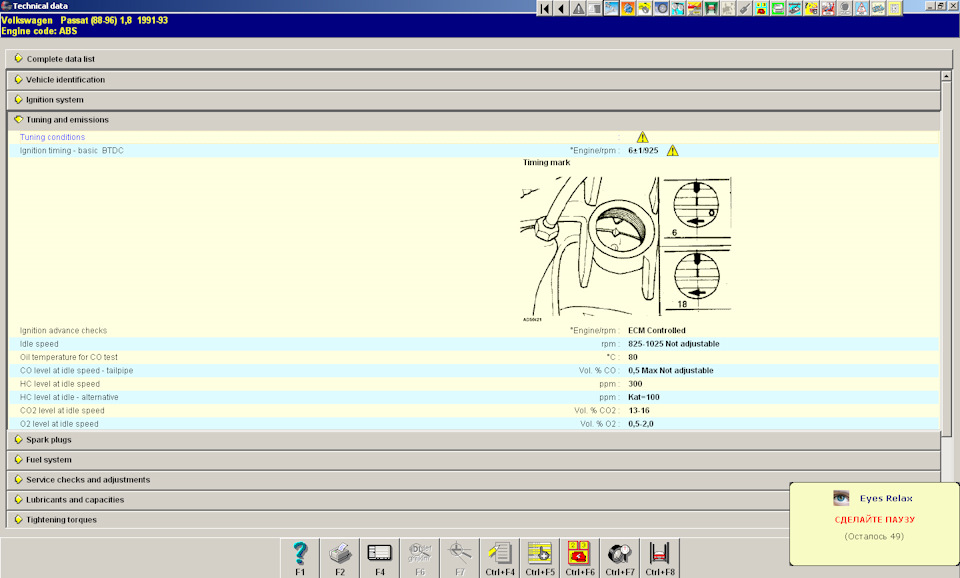Select HC level at idle - alternative row
The image size is (960, 578).
coord(474,397)
